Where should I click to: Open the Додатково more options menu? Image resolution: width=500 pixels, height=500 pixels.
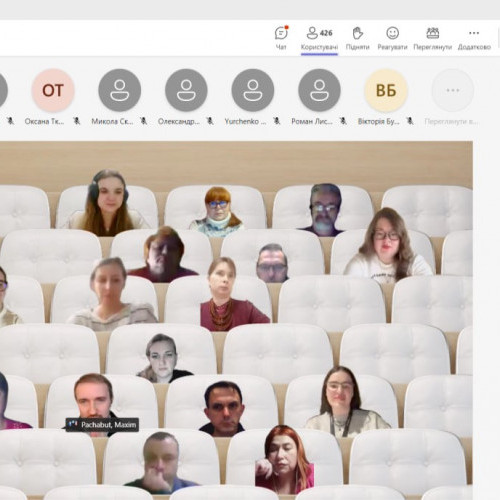pyautogui.click(x=474, y=38)
